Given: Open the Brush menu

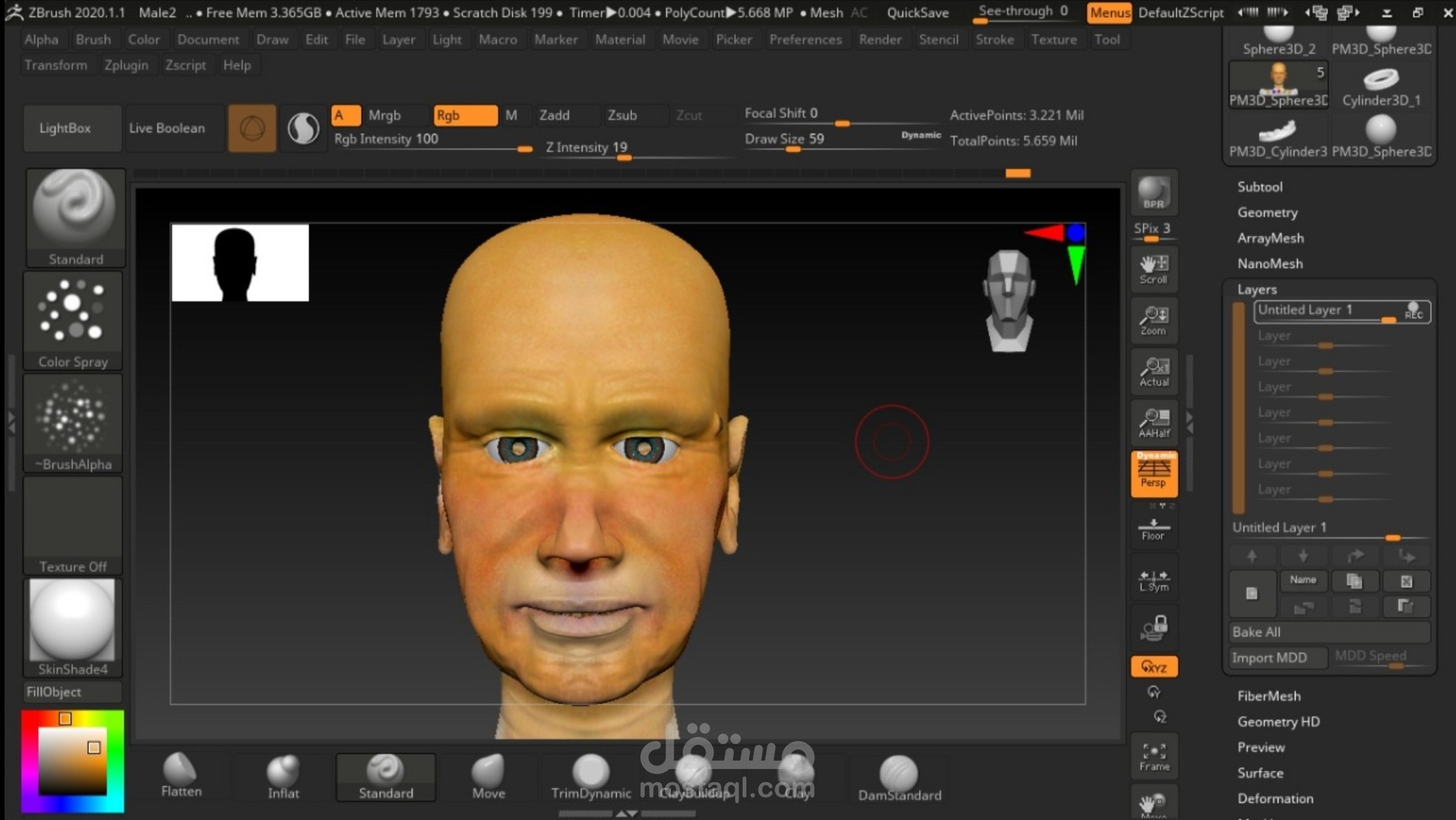Looking at the screenshot, I should (93, 39).
